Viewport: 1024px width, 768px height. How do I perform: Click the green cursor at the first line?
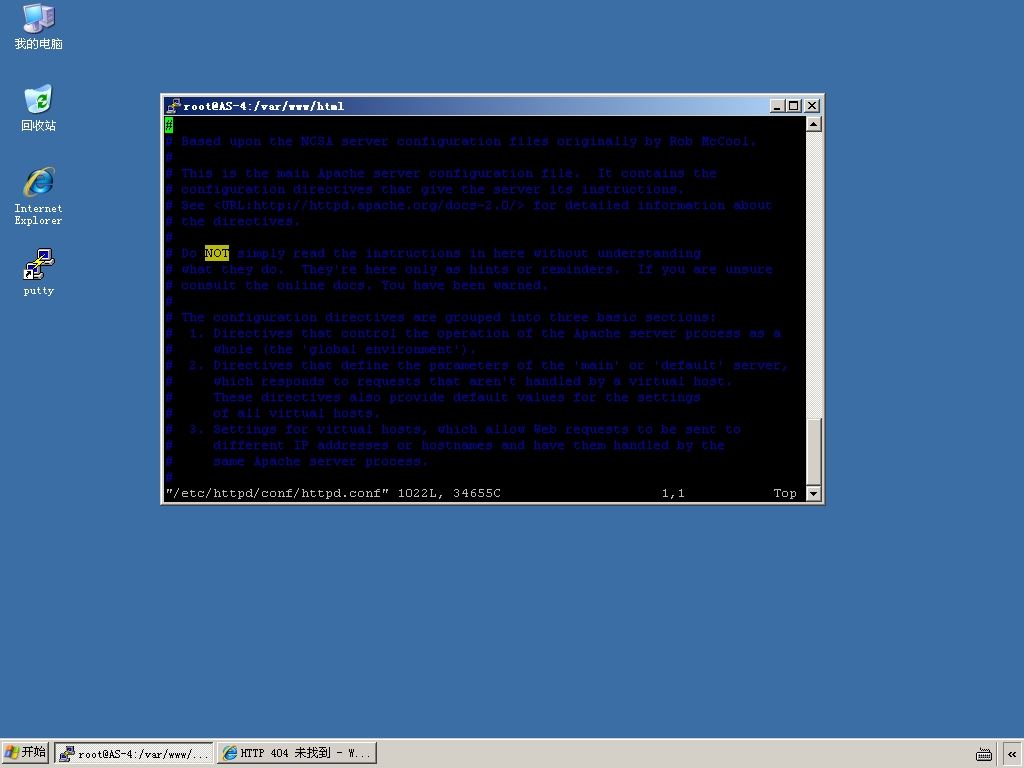coord(169,125)
